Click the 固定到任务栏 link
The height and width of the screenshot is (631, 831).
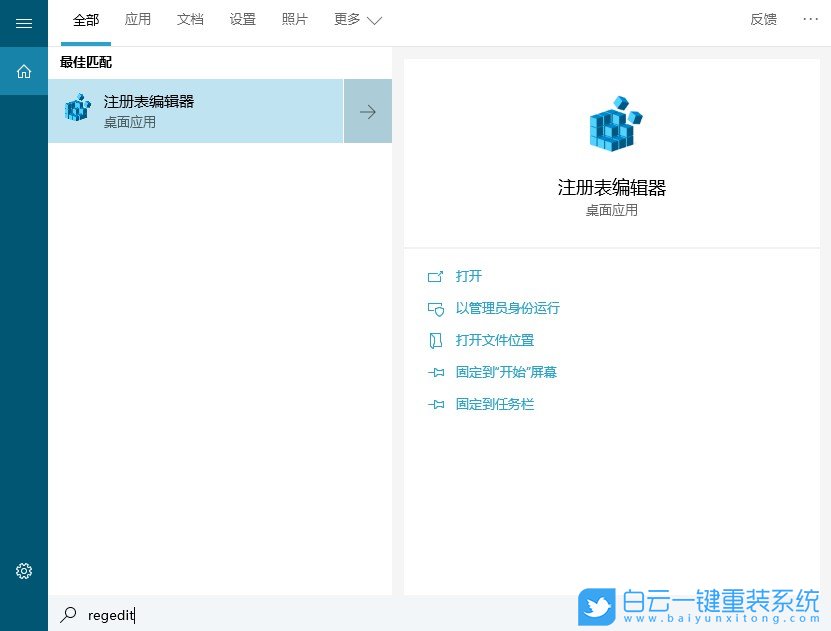496,404
